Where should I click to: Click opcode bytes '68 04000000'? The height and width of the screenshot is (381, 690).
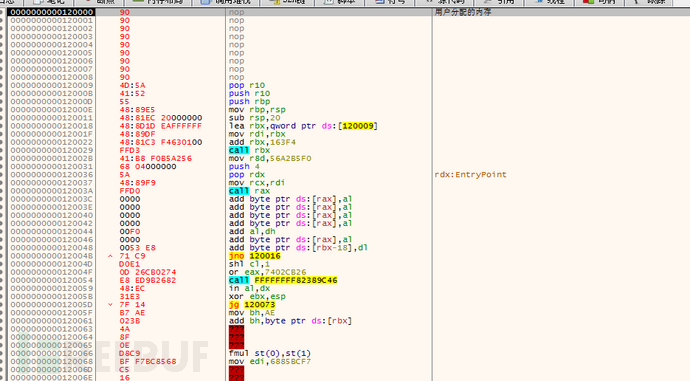tap(148, 167)
